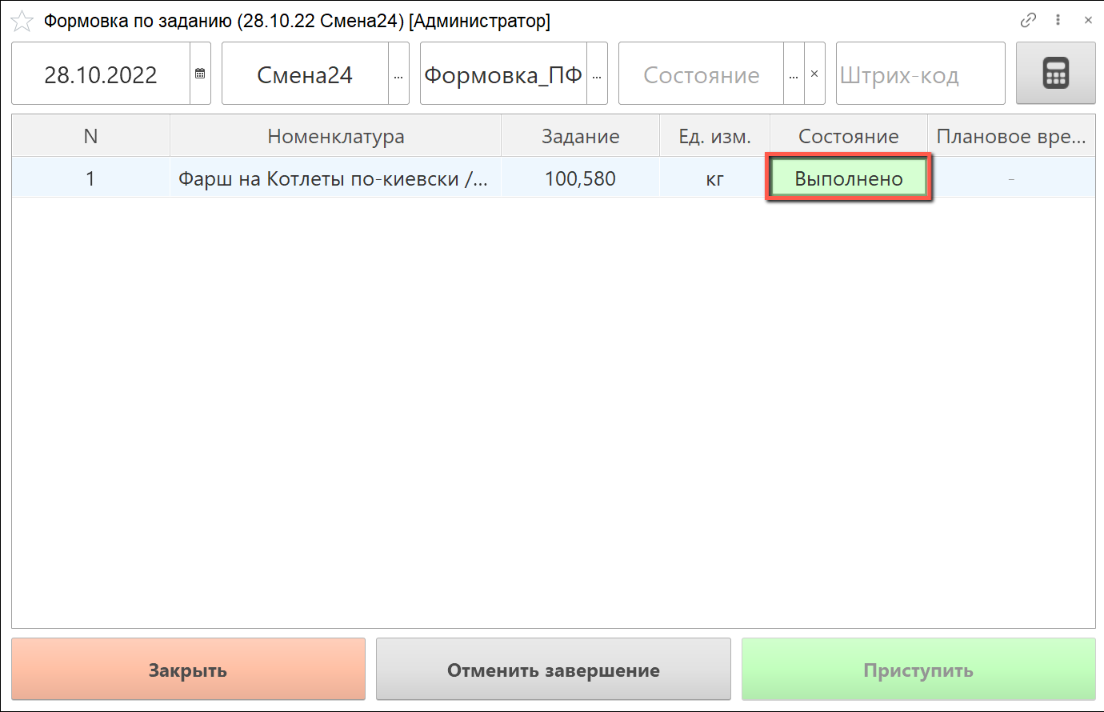Open selection list for Формовка_ПФ field
1104x712 pixels.
click(x=597, y=74)
